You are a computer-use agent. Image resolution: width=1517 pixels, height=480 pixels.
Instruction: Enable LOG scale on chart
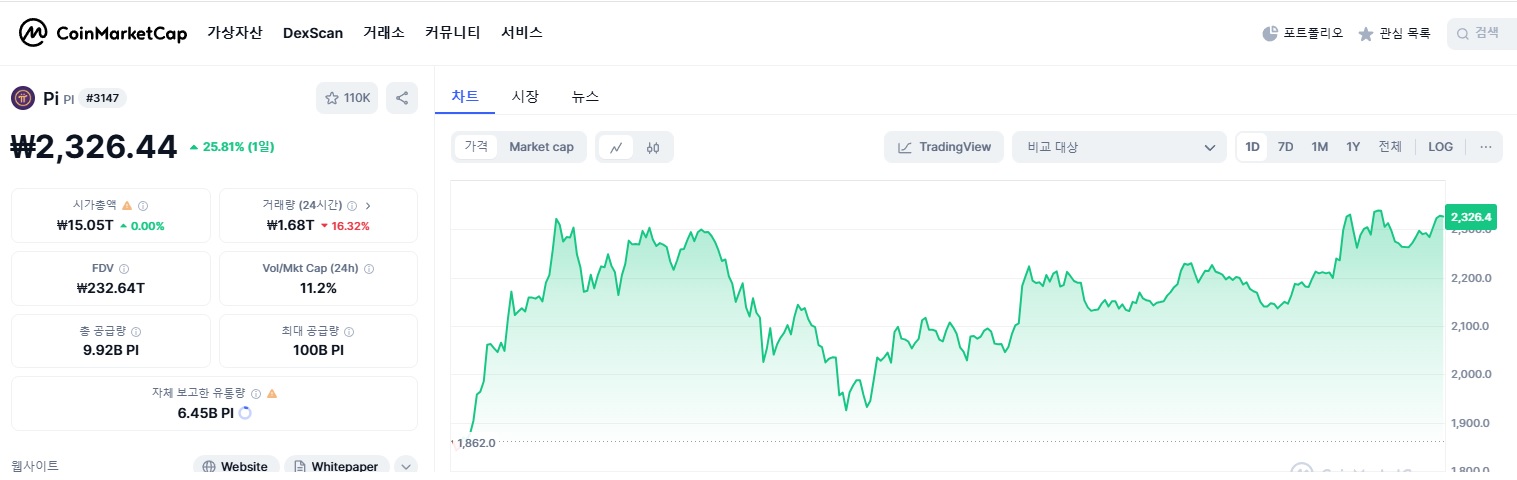coord(1440,147)
